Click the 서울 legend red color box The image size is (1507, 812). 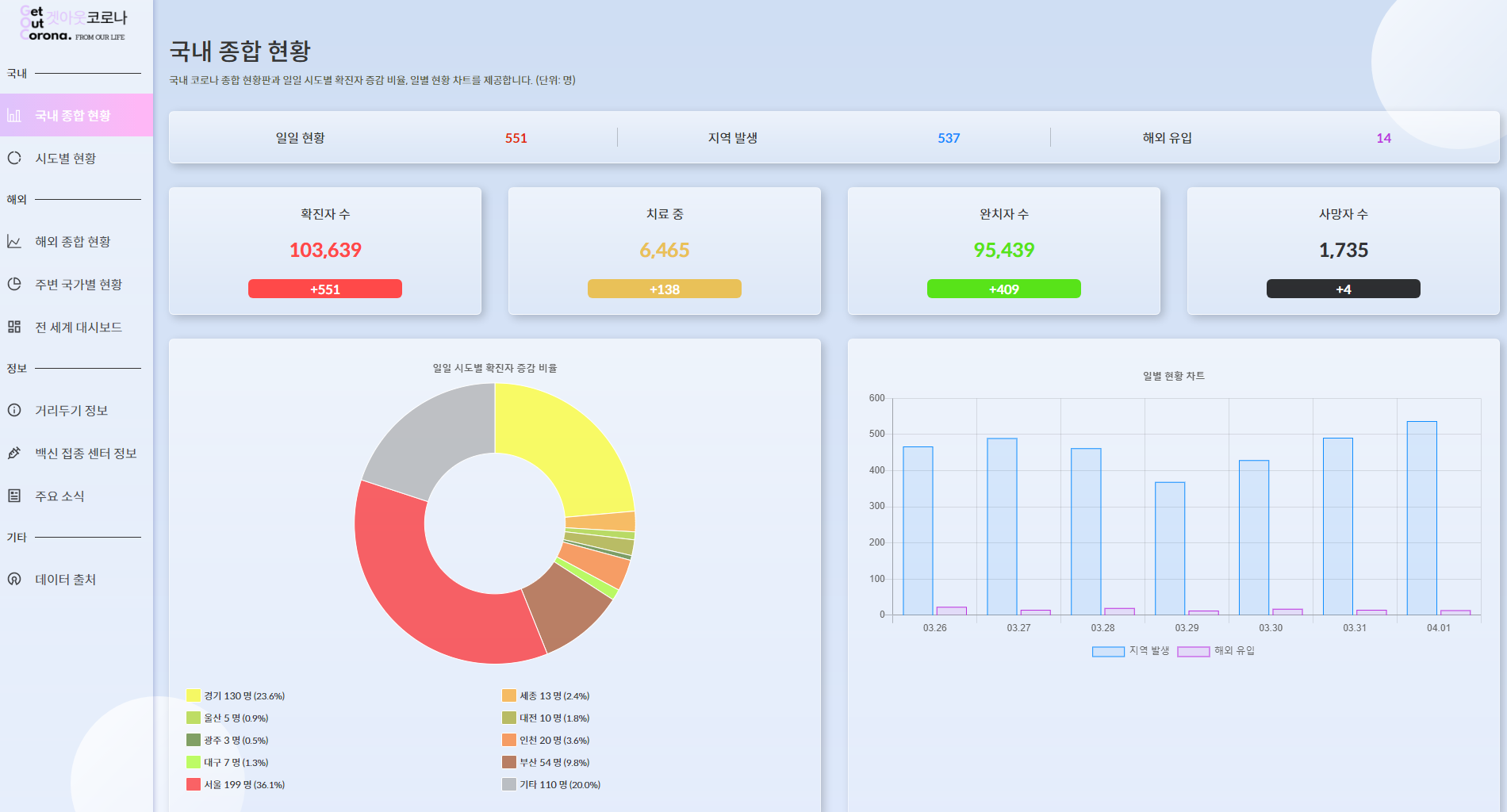tap(194, 784)
